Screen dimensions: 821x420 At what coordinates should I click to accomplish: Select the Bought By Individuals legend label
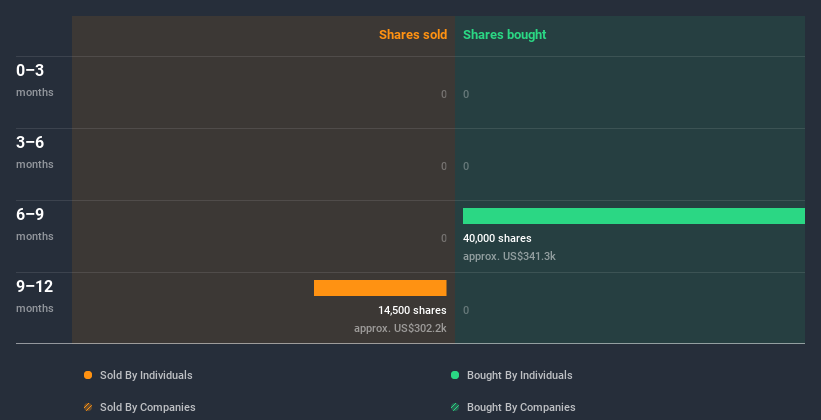click(519, 375)
